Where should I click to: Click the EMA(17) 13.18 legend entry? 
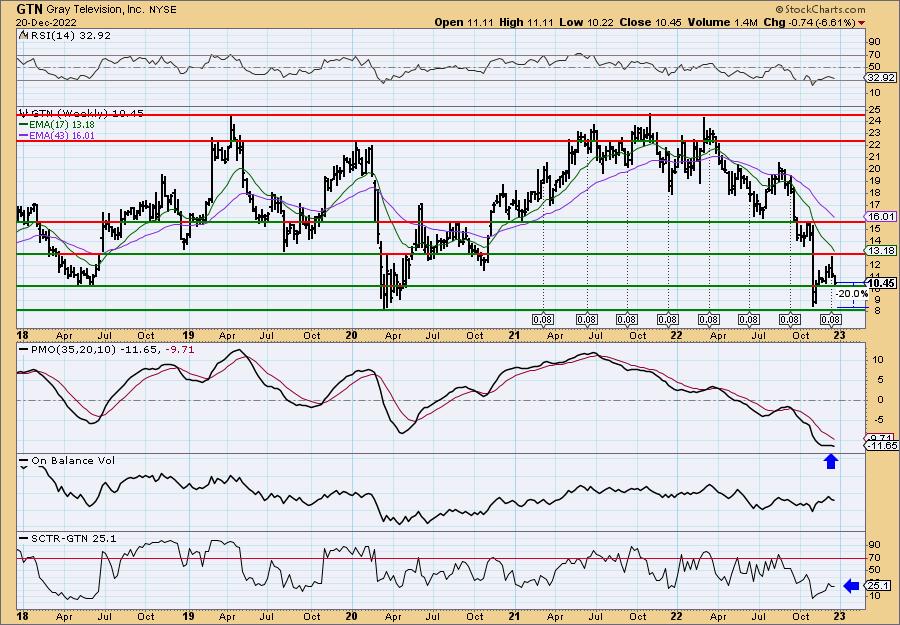click(63, 125)
